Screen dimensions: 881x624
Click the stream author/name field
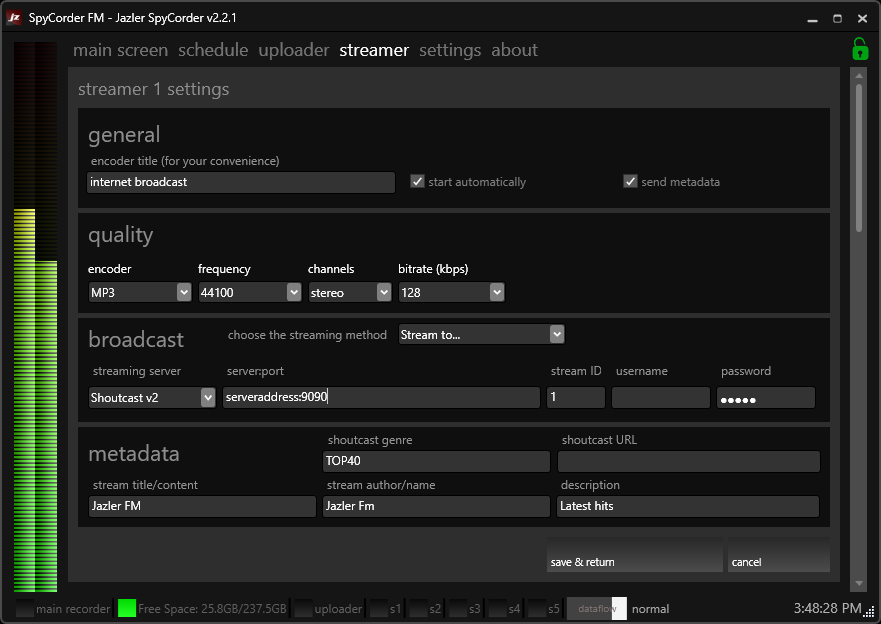[x=436, y=506]
